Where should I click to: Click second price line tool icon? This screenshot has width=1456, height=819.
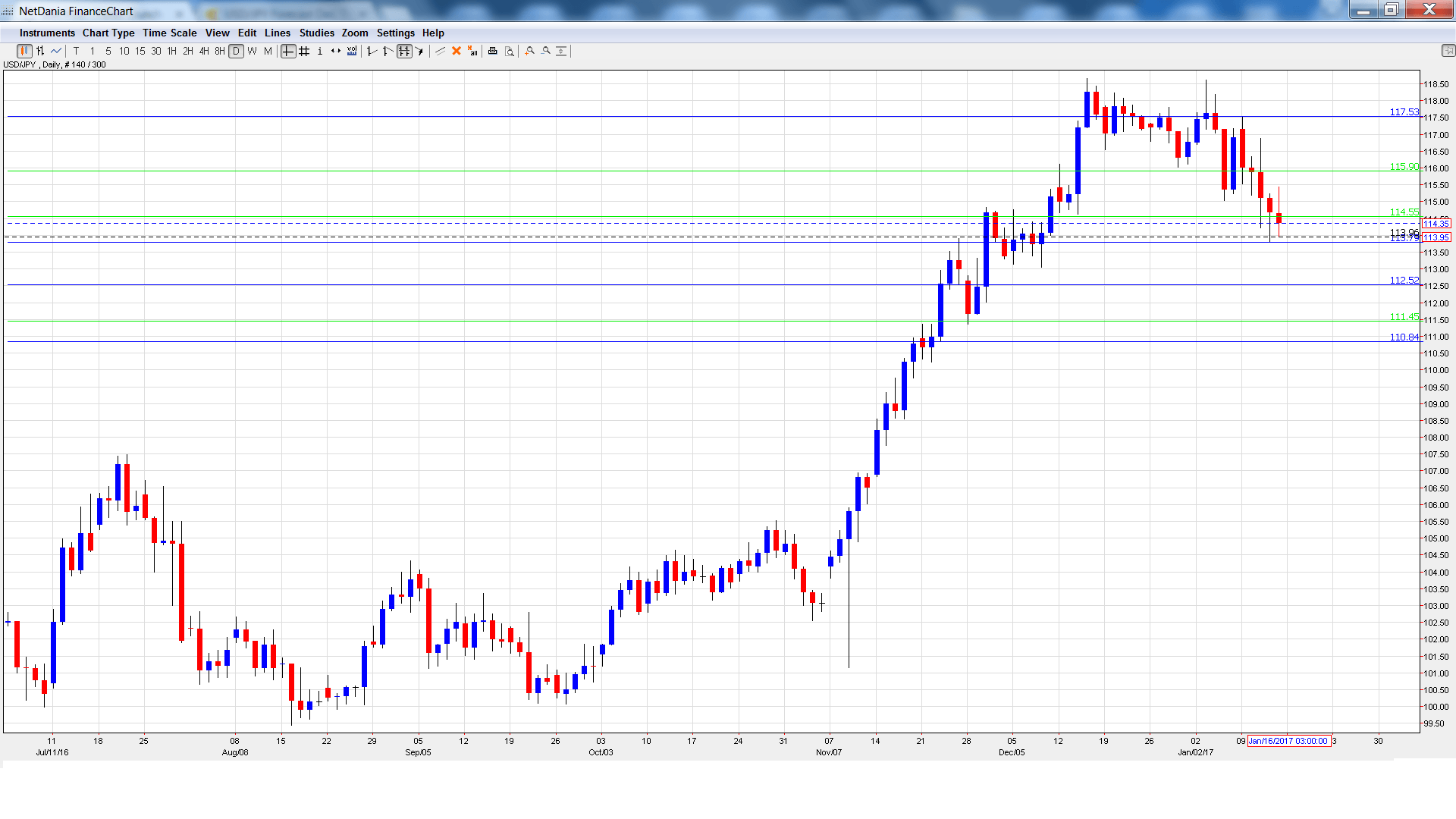pyautogui.click(x=388, y=51)
